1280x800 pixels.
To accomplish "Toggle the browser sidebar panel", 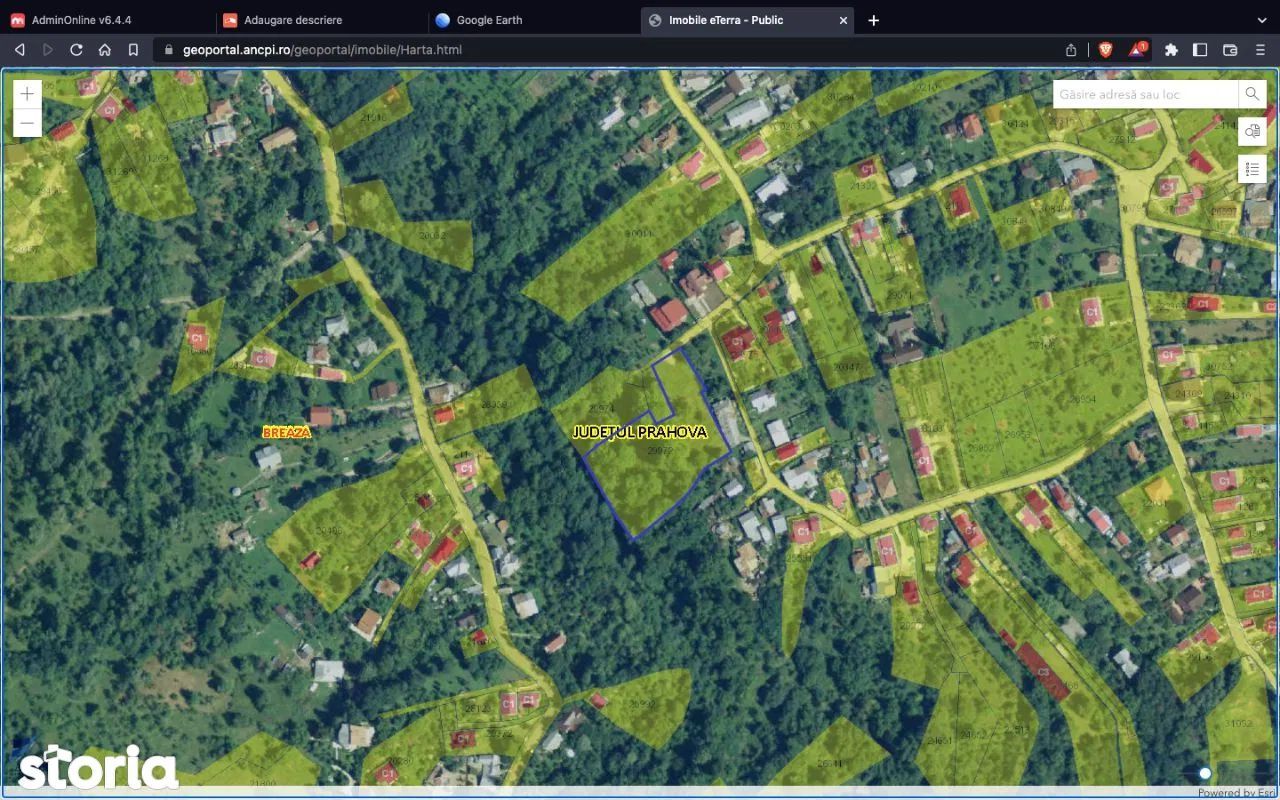I will point(1200,49).
